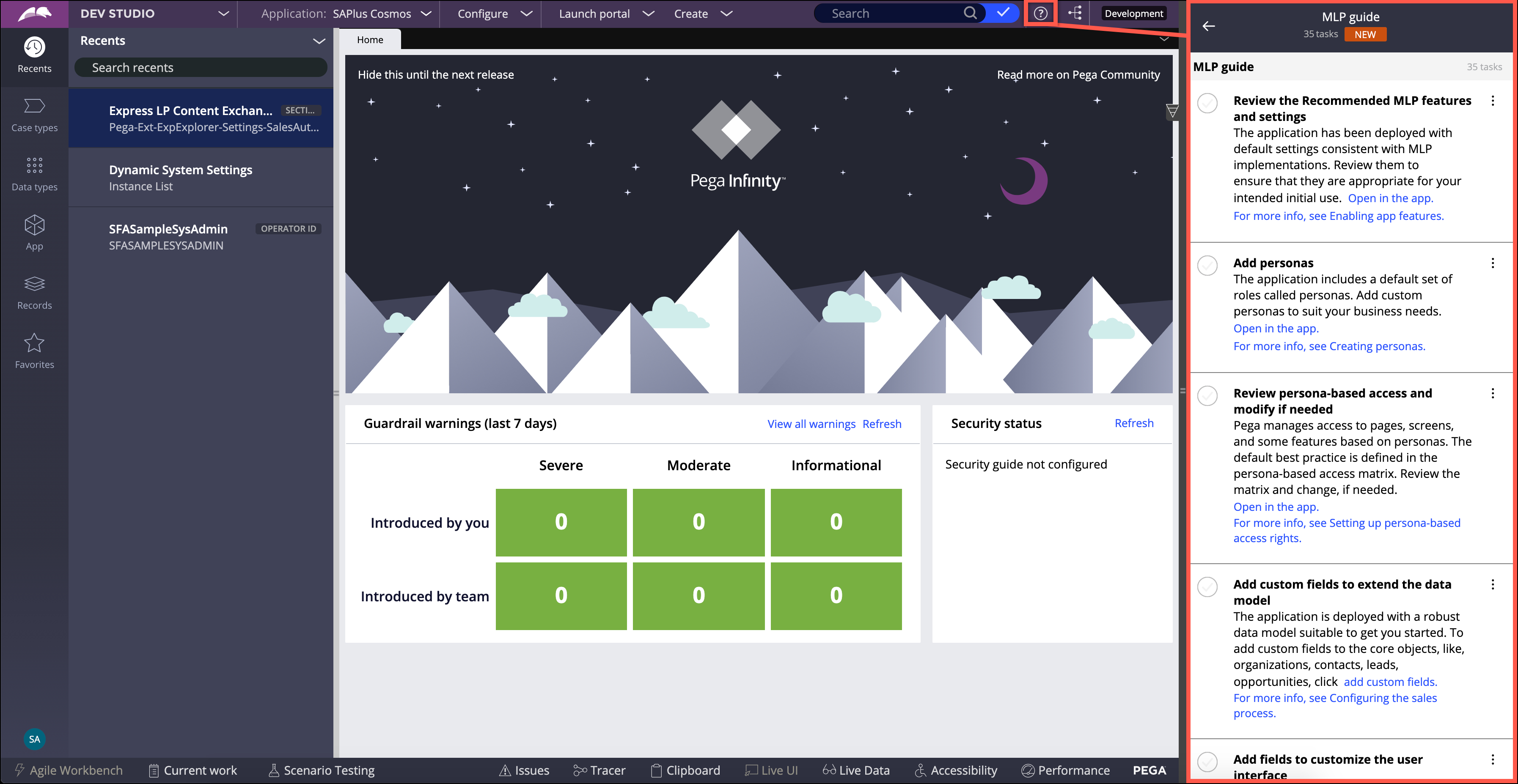Collapse the Recents panel chevron
This screenshot has height=784, width=1518.
319,41
